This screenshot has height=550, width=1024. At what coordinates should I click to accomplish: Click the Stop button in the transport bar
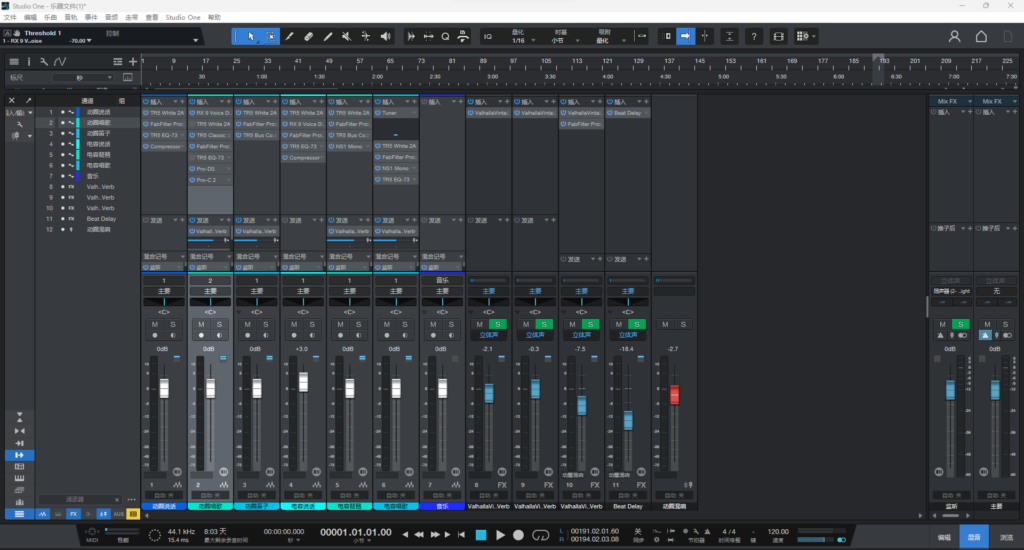click(481, 535)
